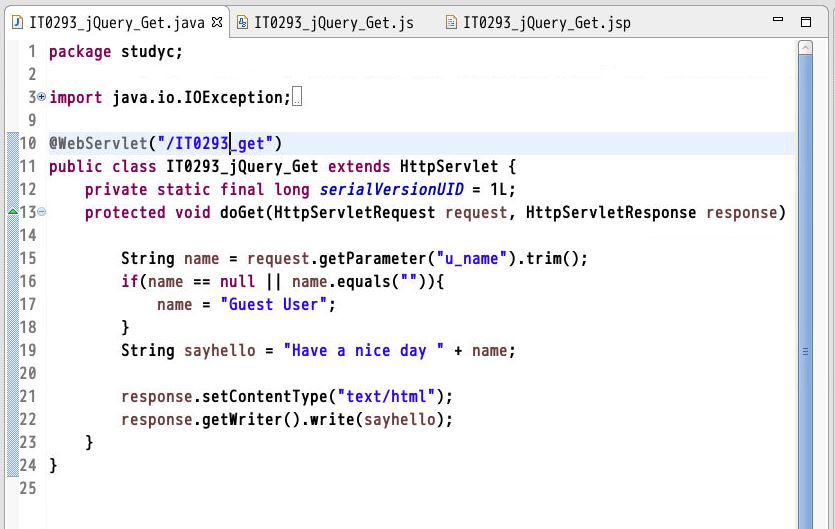Click "HttpServletResponse" parameter type
This screenshot has width=835, height=529.
point(611,213)
